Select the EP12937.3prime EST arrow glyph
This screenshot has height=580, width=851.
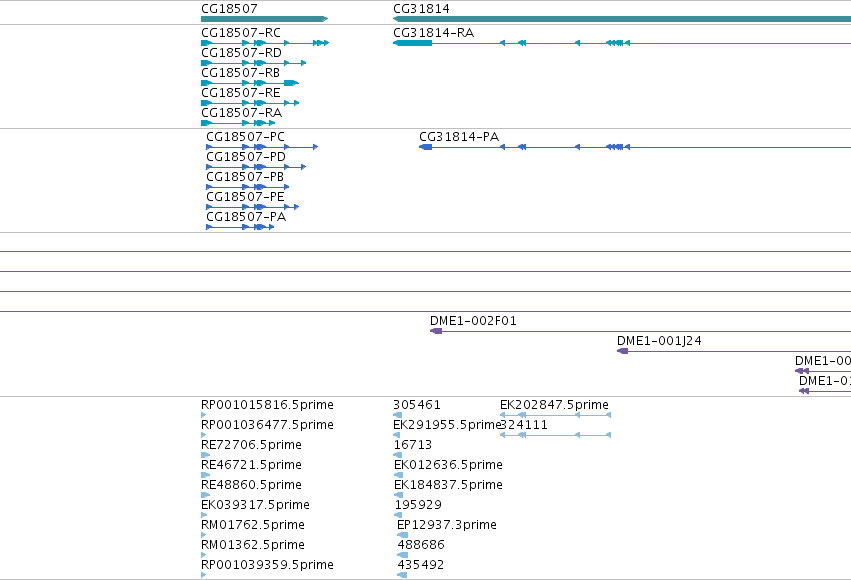tap(403, 535)
